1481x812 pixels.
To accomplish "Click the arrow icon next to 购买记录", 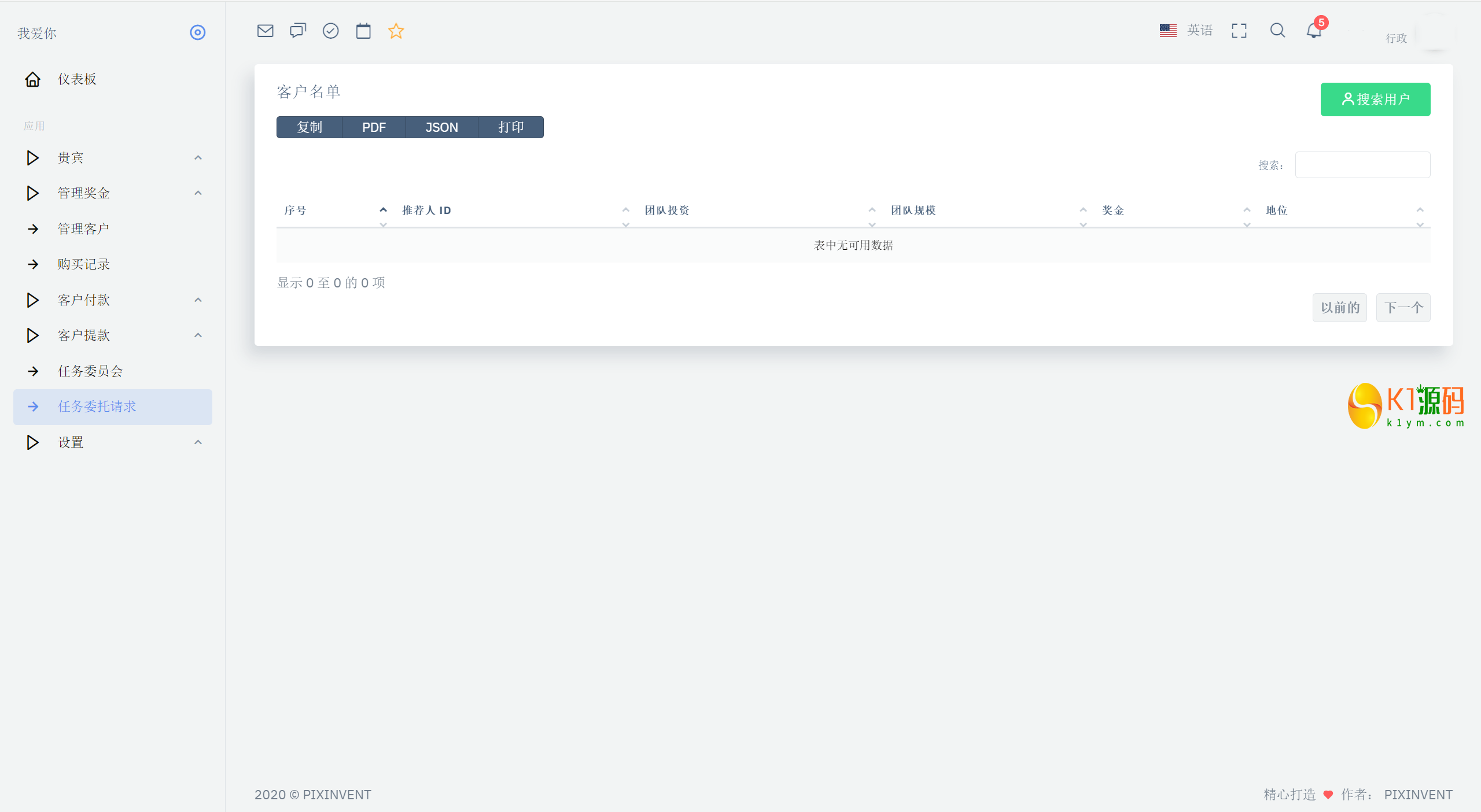I will (33, 264).
